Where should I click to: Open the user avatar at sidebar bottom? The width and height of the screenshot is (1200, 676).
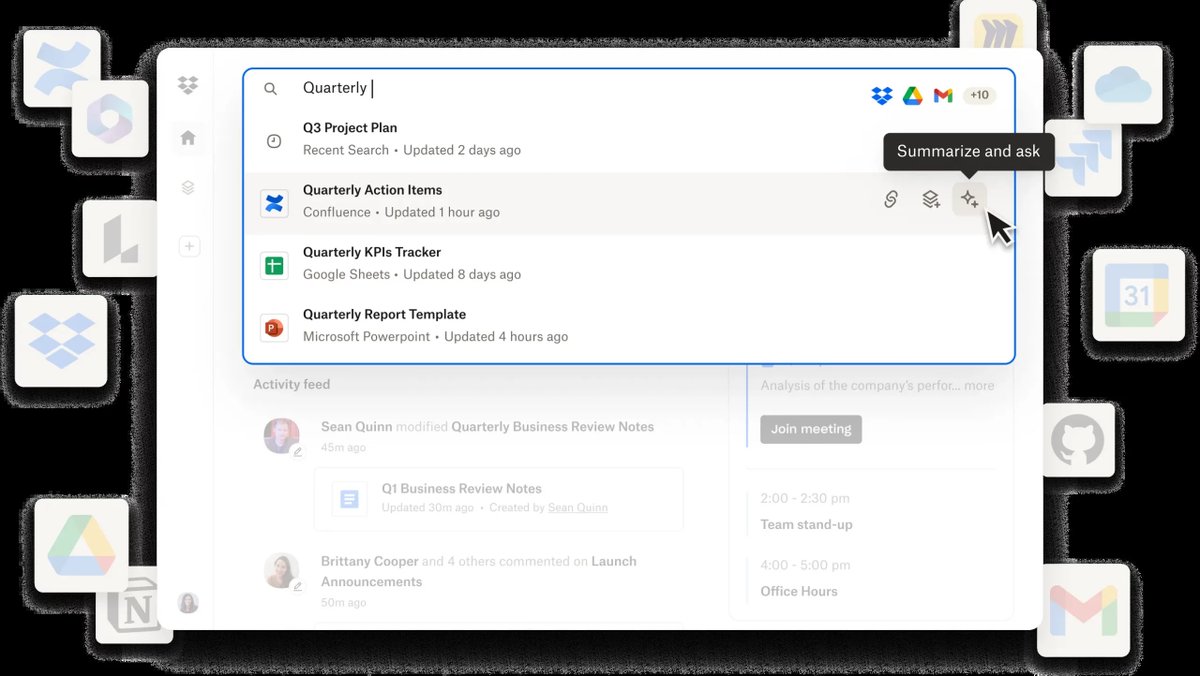coord(188,603)
